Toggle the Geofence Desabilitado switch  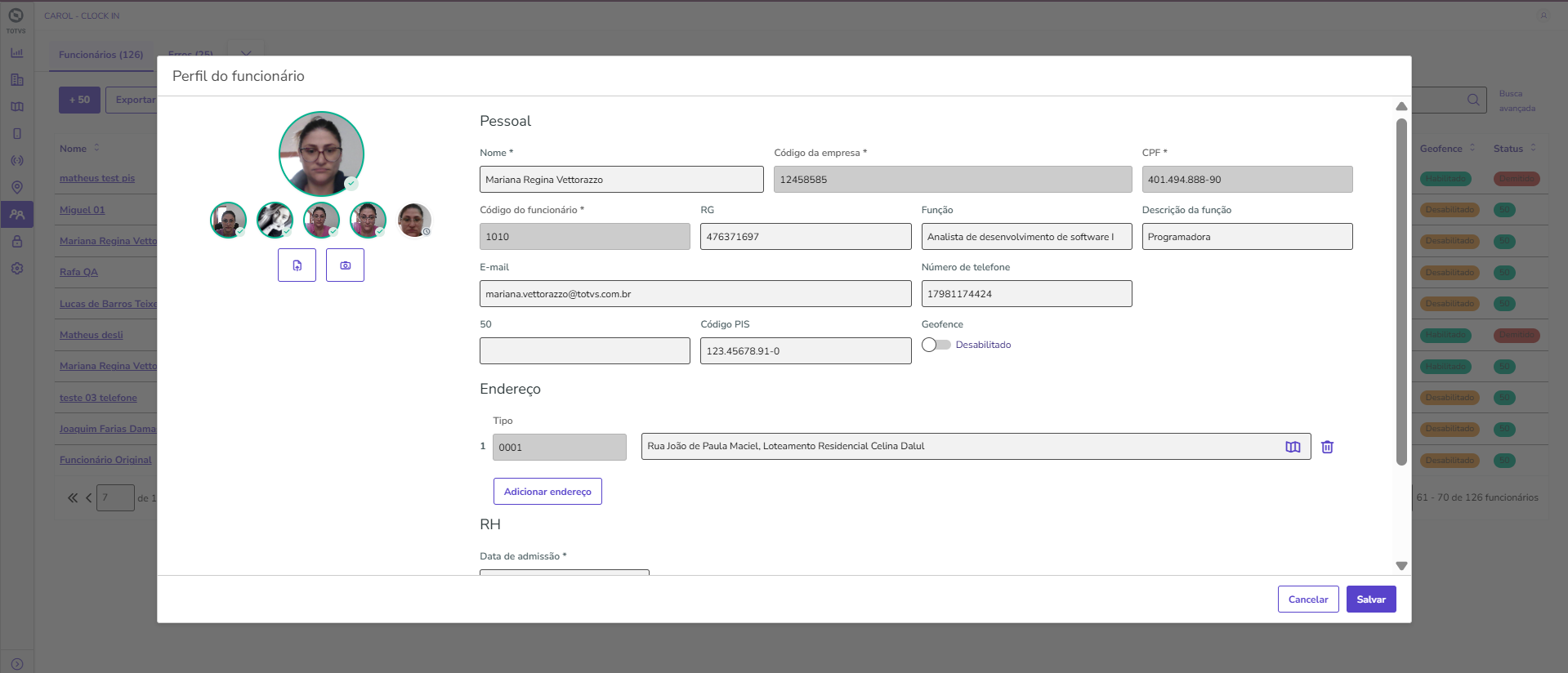coord(936,345)
